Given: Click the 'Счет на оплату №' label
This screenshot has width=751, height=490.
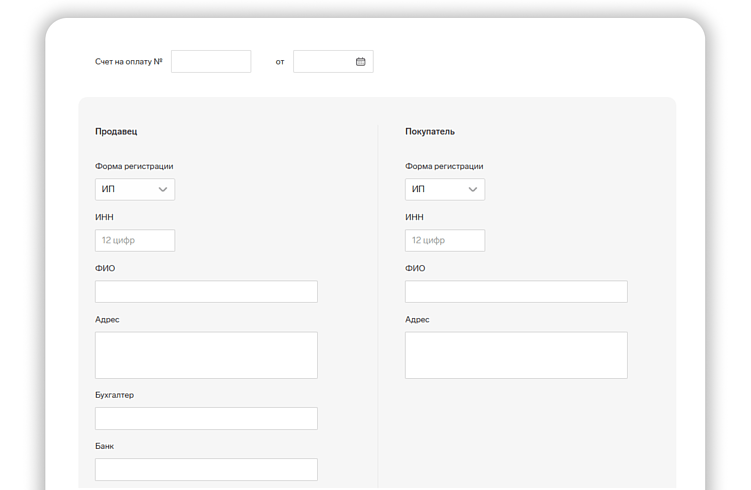Looking at the screenshot, I should coord(129,62).
